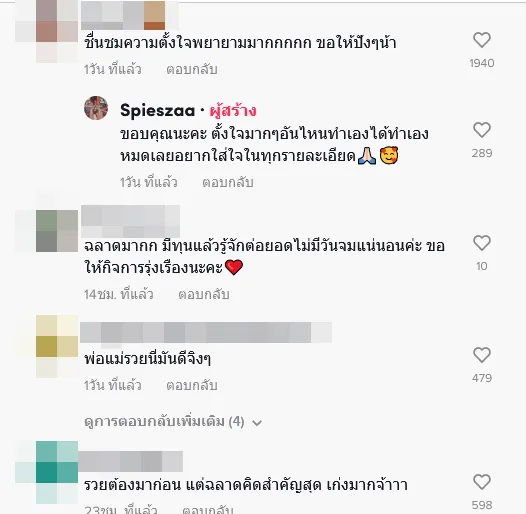Tap heart on comment with 10 likes
The height and width of the screenshot is (514, 526).
[482, 243]
